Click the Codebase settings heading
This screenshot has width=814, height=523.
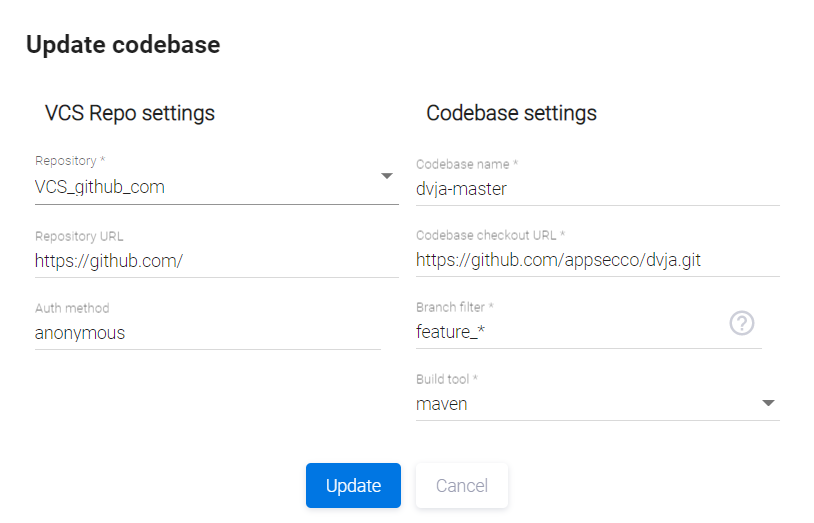[511, 113]
